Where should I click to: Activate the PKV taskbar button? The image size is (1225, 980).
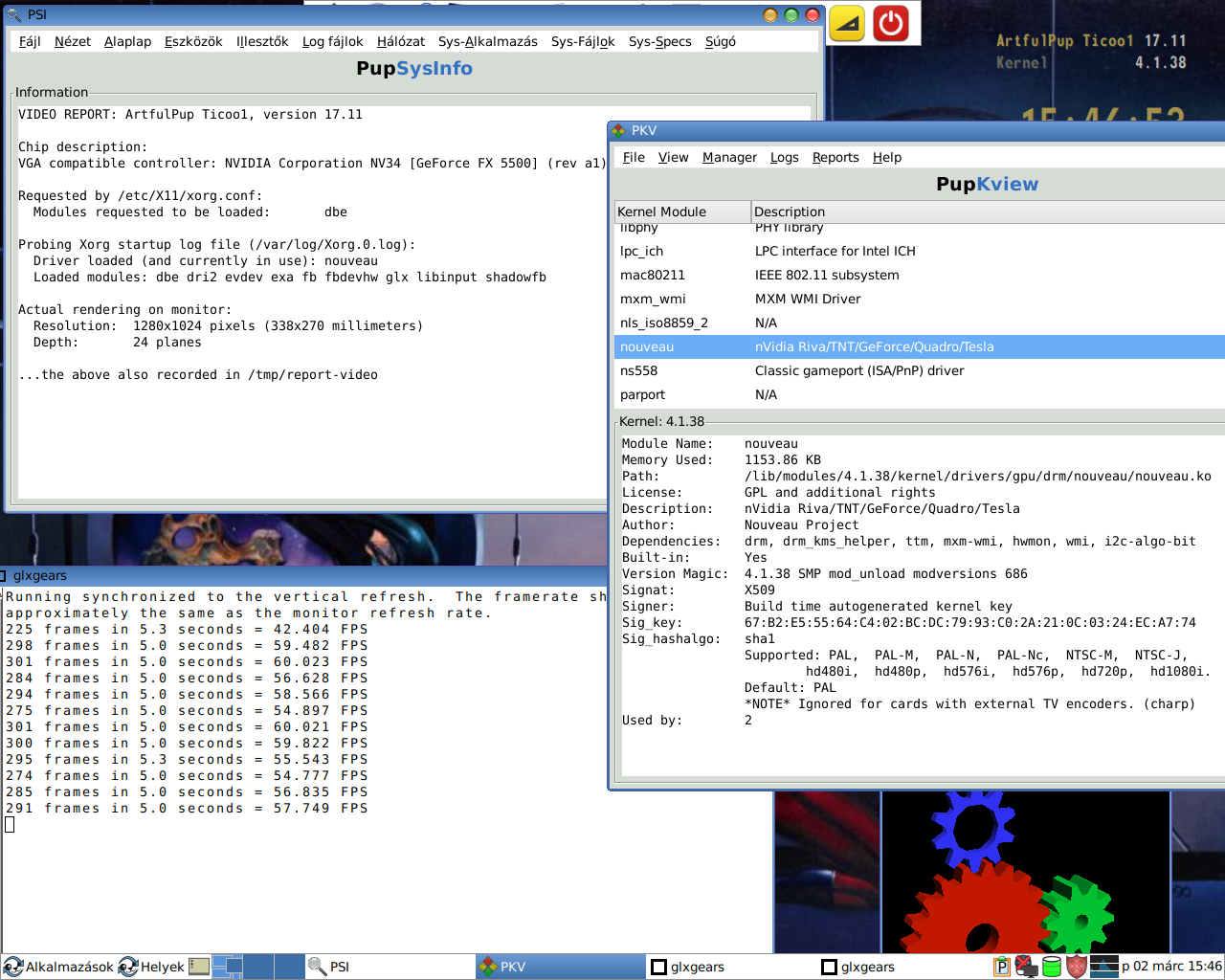561,967
